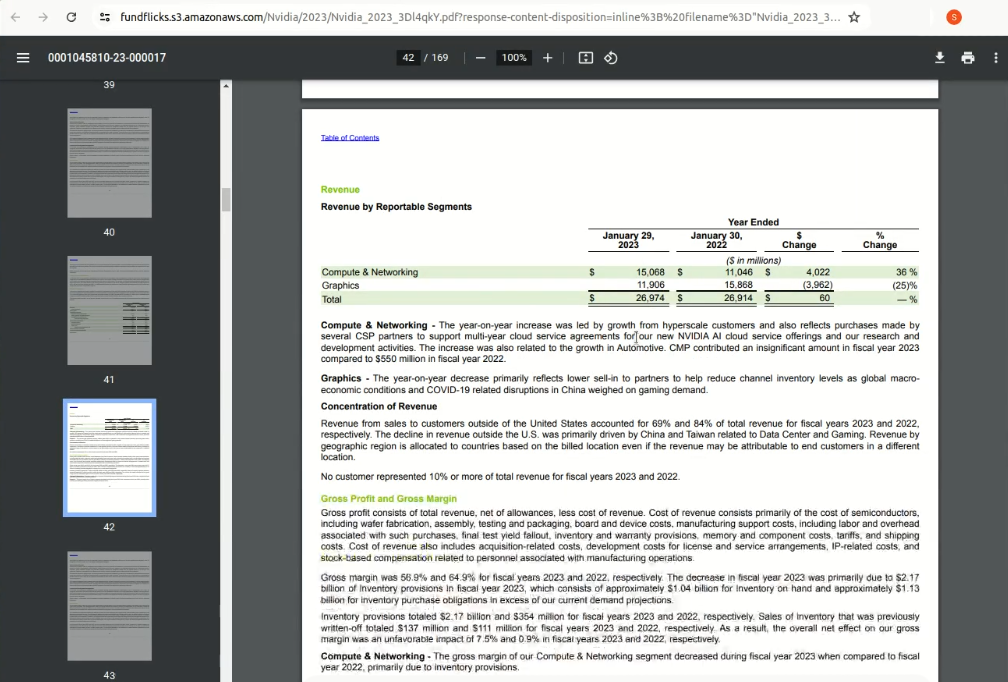
Task: Go forward in browser history
Action: [43, 17]
